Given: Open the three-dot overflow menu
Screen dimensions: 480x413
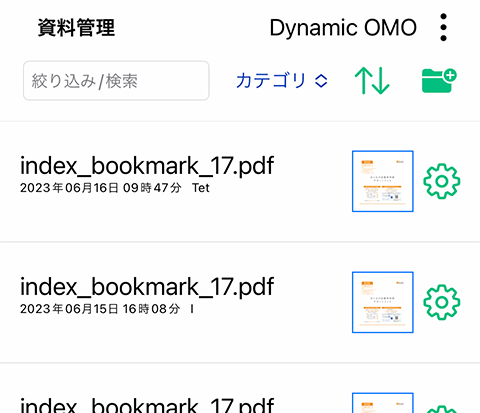Looking at the screenshot, I should click(x=443, y=27).
